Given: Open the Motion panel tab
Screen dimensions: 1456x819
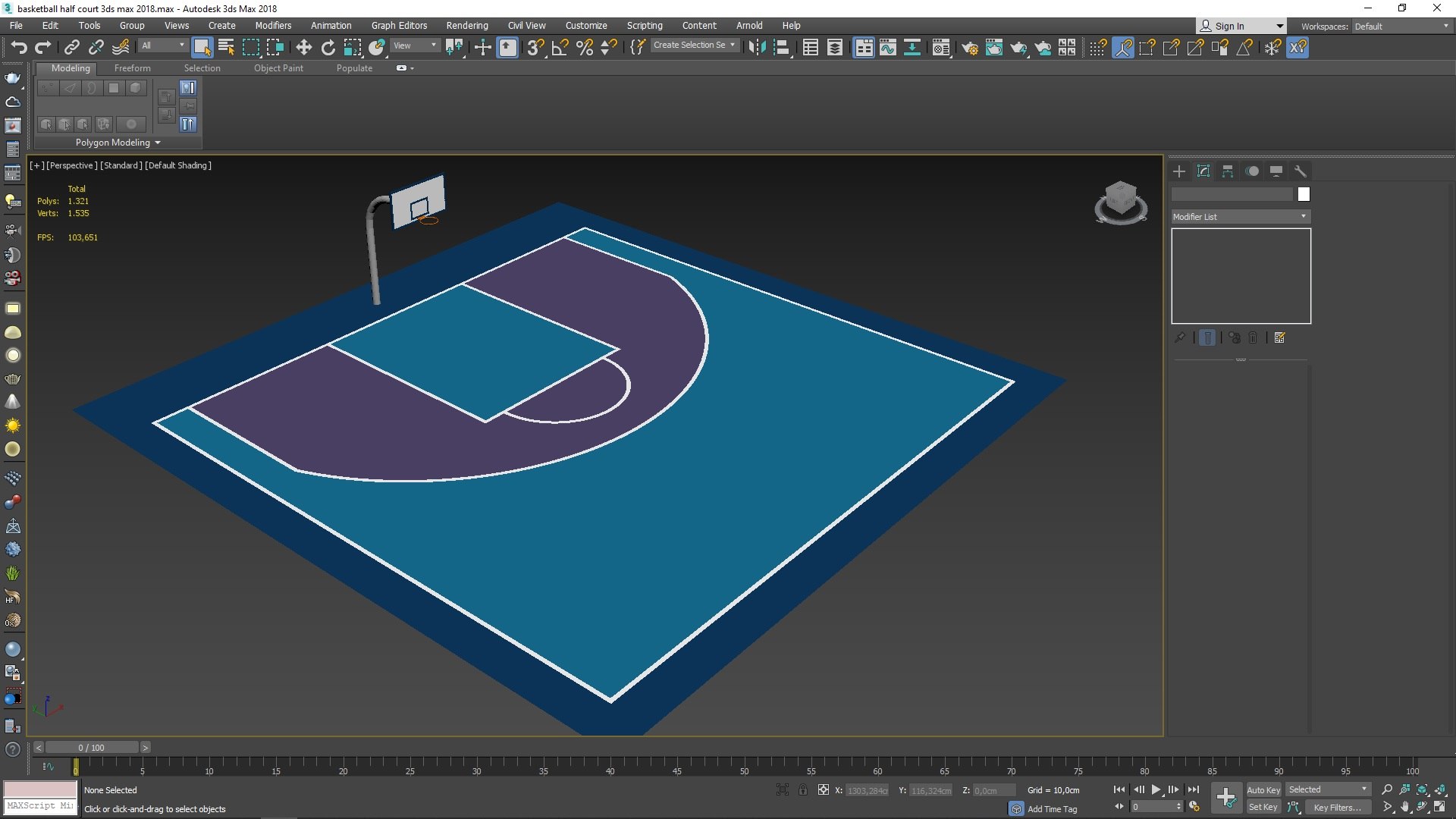Looking at the screenshot, I should pyautogui.click(x=1251, y=171).
